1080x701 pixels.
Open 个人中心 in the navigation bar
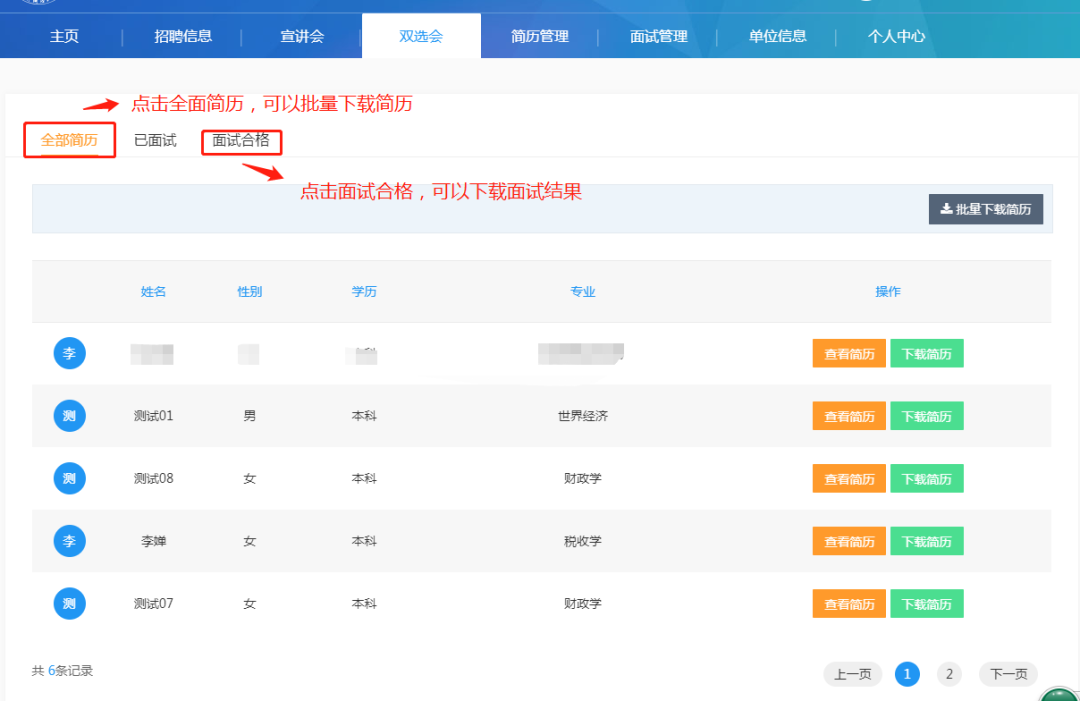(896, 36)
